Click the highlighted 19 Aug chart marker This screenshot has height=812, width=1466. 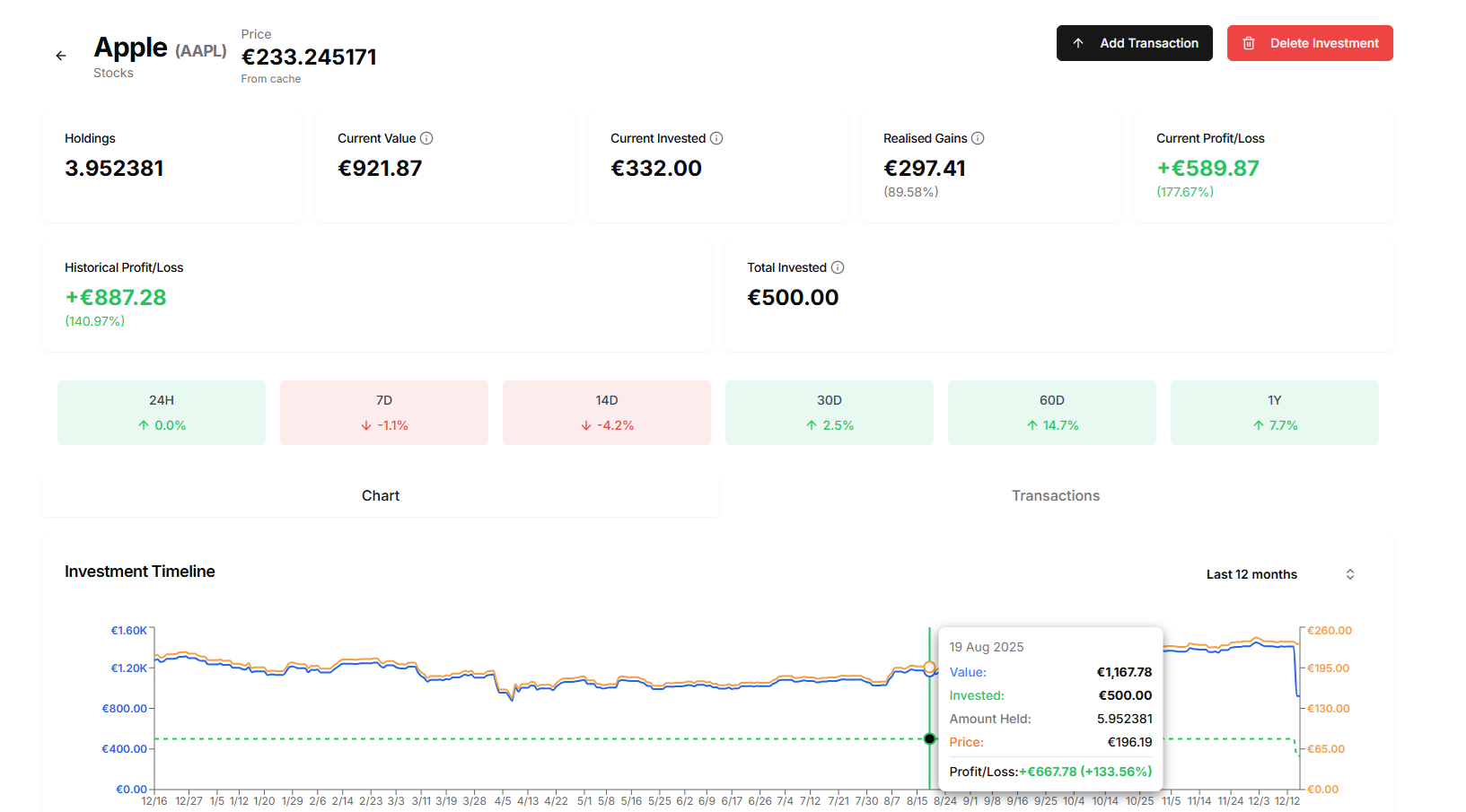(929, 739)
